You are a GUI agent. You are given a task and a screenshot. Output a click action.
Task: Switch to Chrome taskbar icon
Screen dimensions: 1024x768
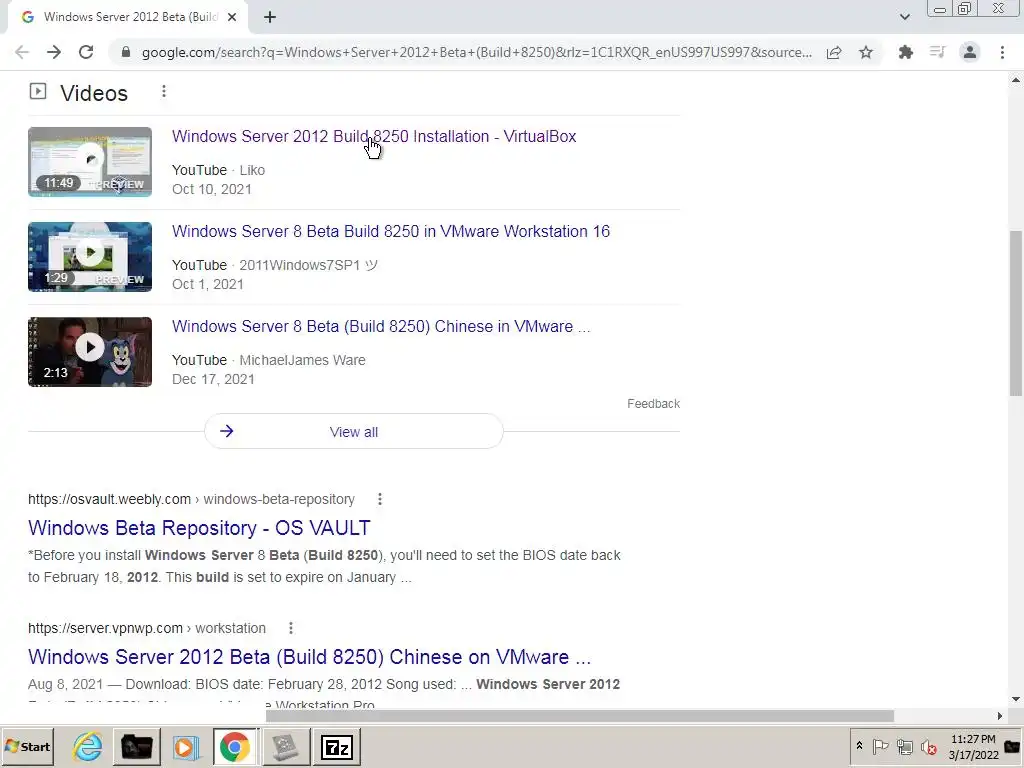tap(234, 746)
